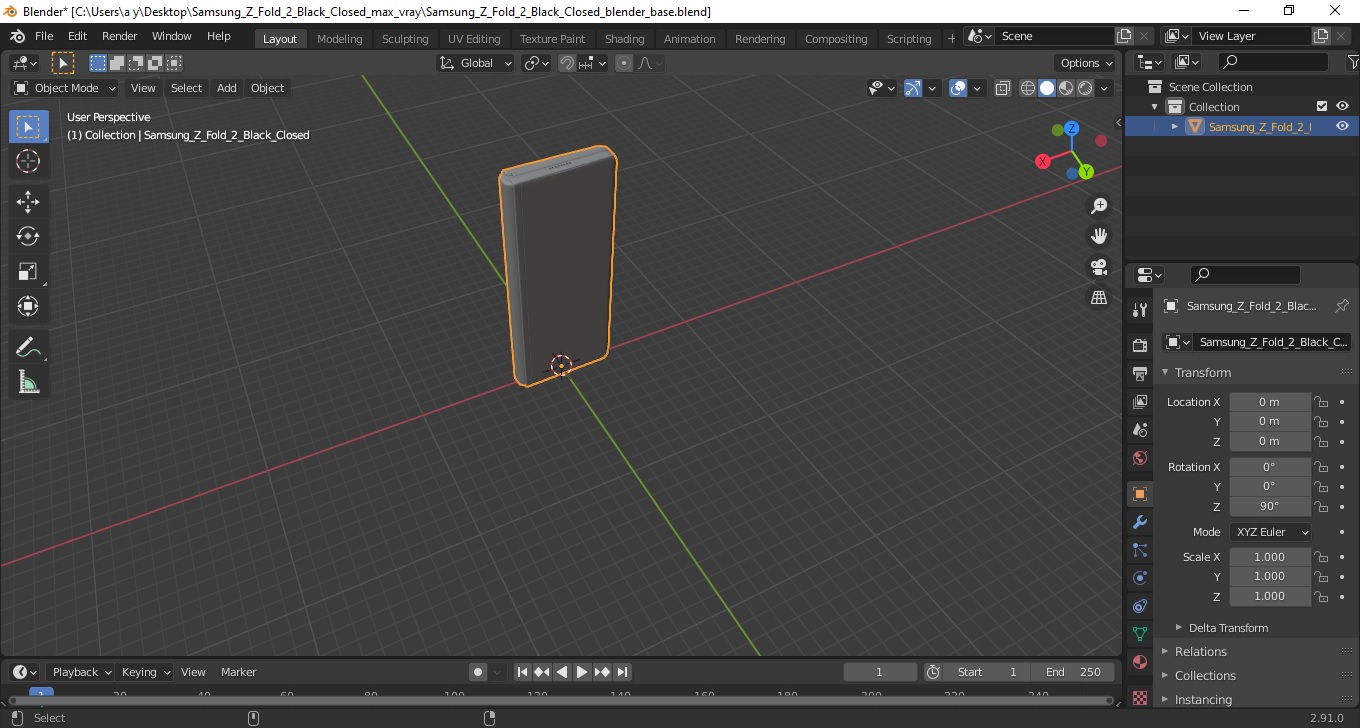
Task: Select the Scale tool
Action: point(28,272)
